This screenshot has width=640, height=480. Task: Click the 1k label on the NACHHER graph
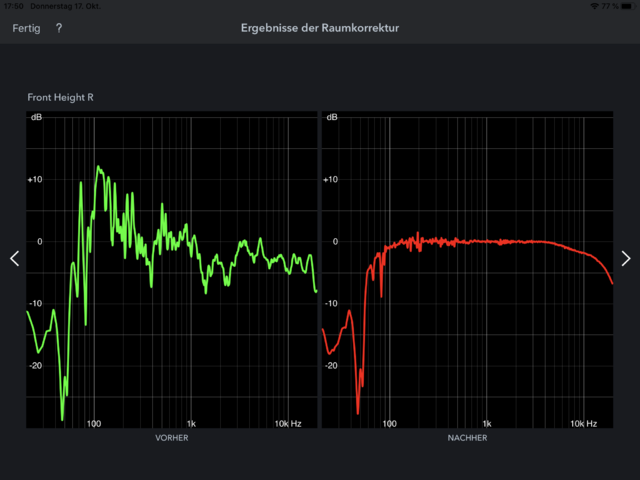(486, 424)
